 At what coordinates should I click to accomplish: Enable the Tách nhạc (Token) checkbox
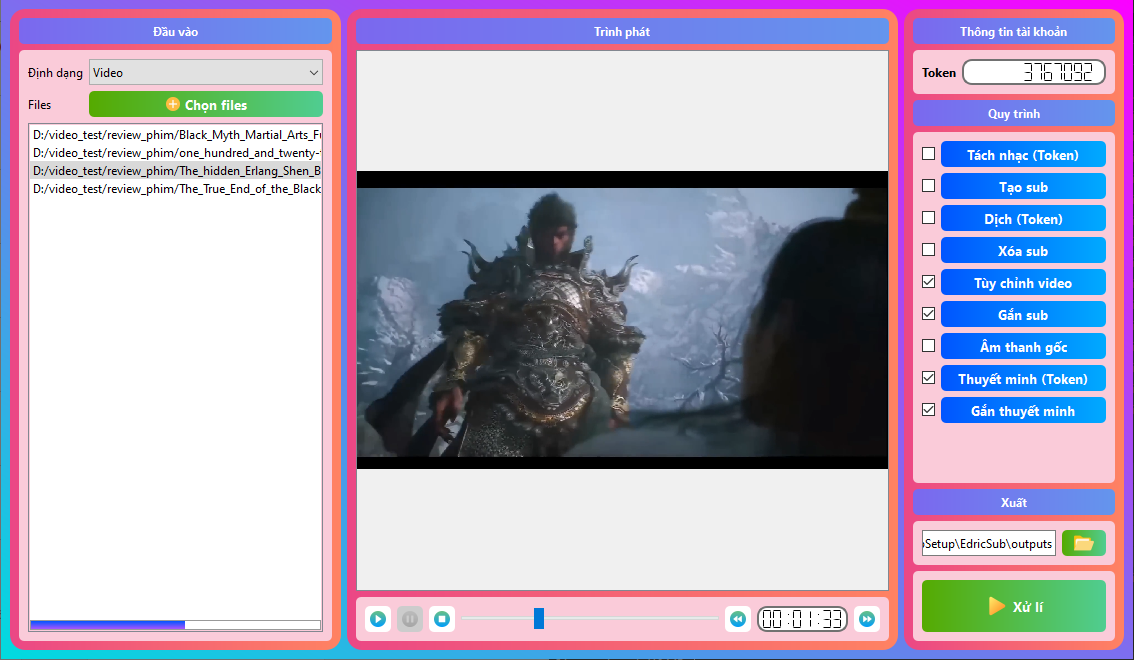(x=927, y=154)
